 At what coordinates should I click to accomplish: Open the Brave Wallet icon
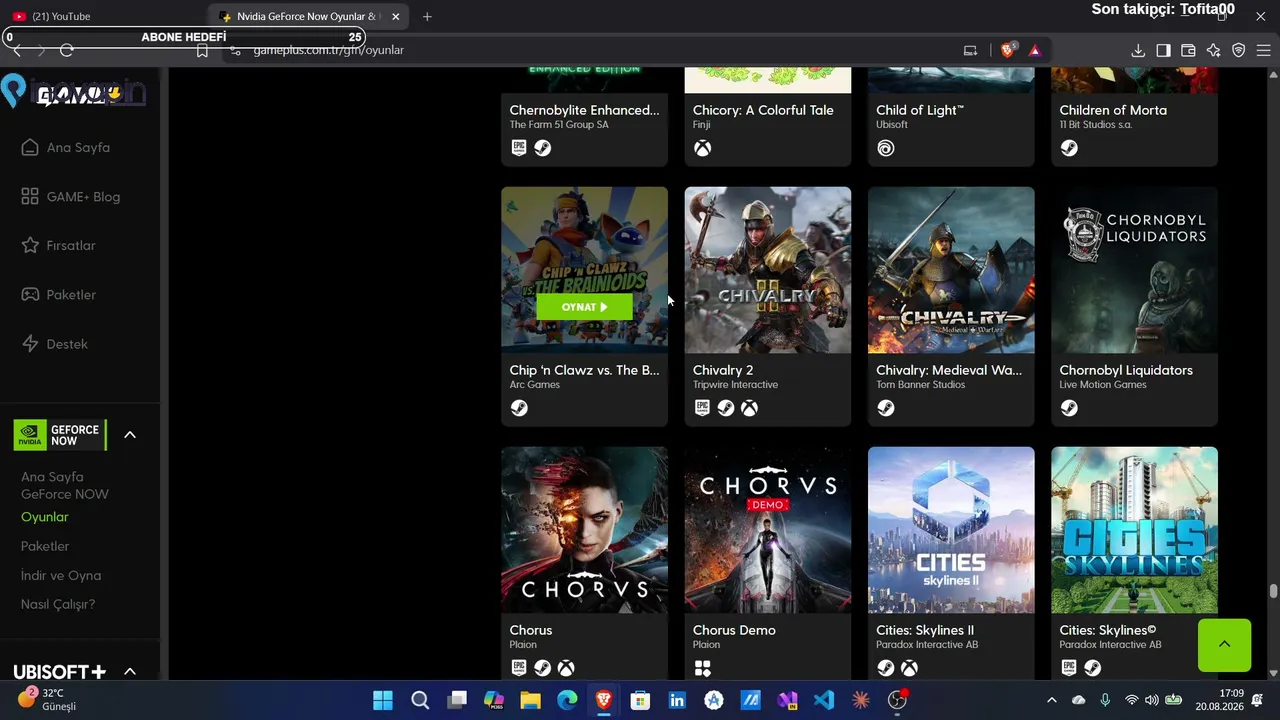pyautogui.click(x=1188, y=50)
